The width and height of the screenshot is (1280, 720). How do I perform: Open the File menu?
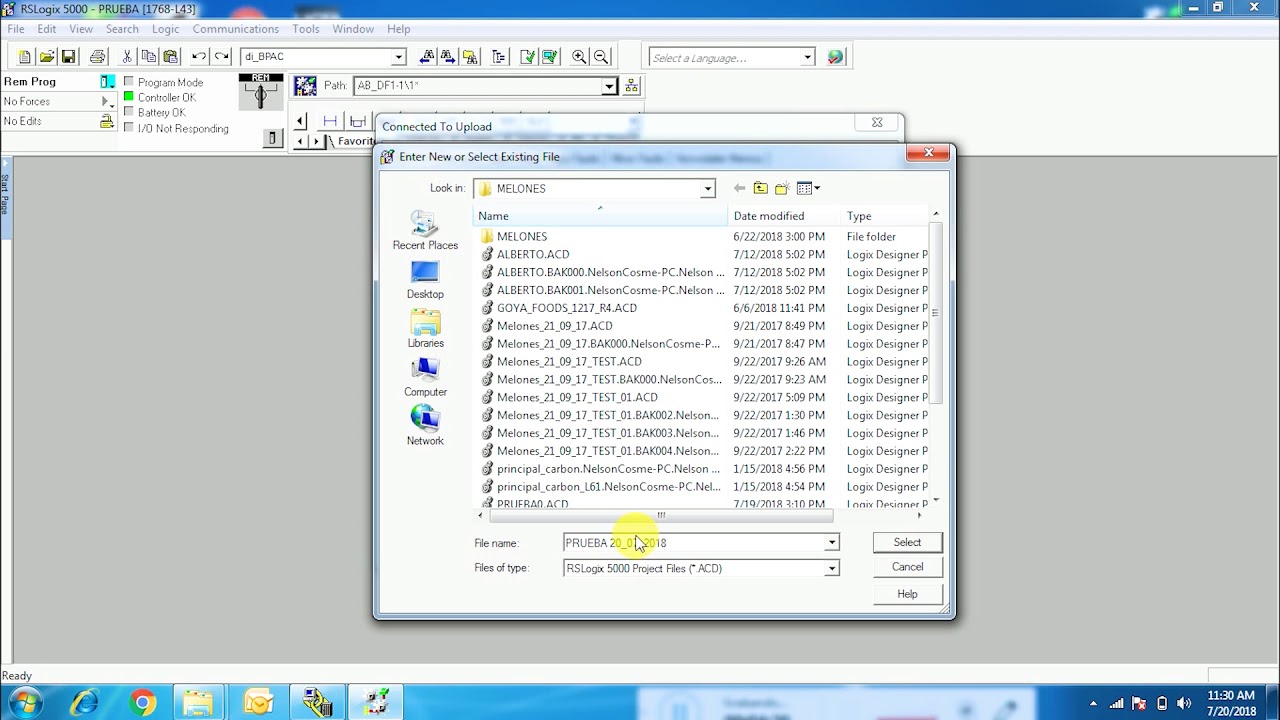click(x=16, y=29)
